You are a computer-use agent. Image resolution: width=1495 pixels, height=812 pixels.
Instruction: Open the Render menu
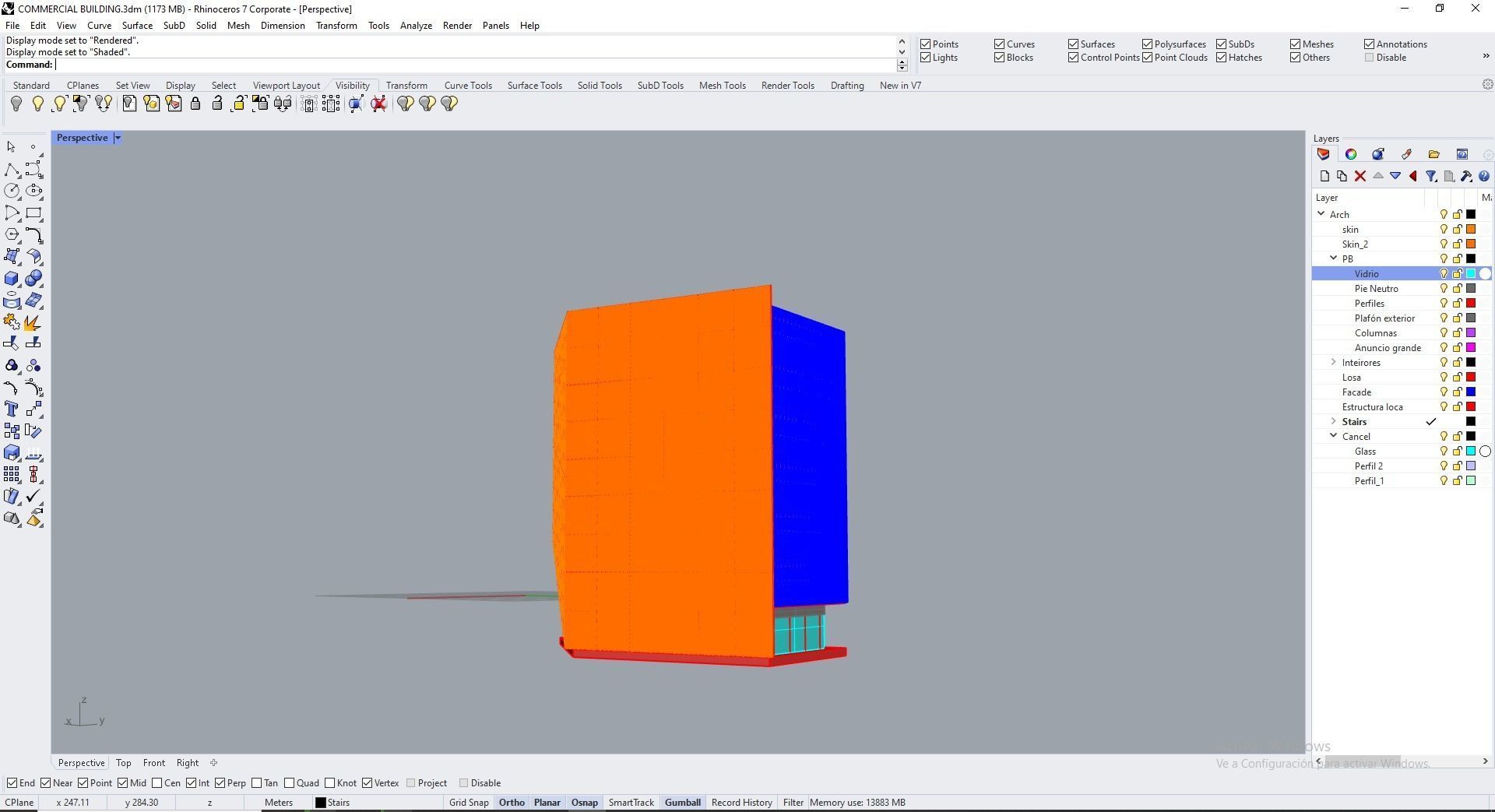(457, 26)
